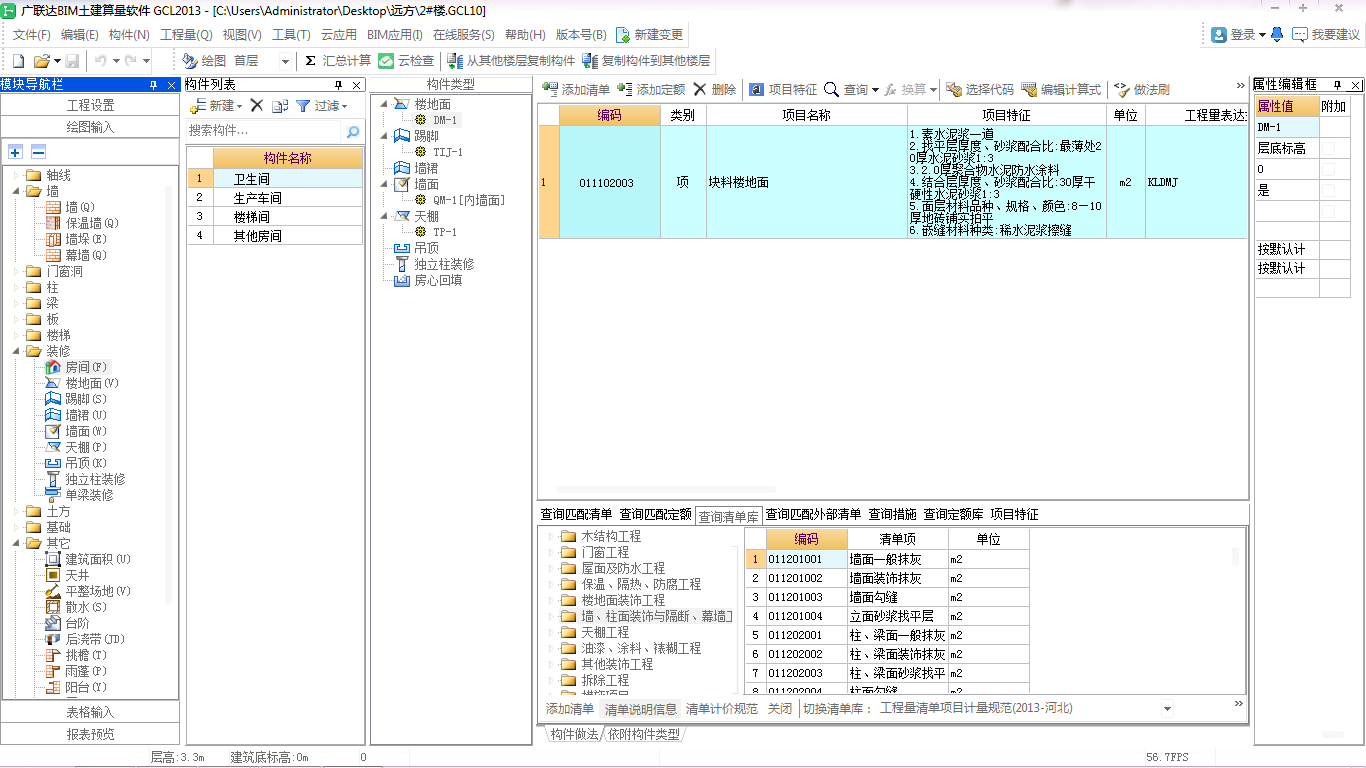Pin the 模块导航栏 panel

[x=154, y=85]
